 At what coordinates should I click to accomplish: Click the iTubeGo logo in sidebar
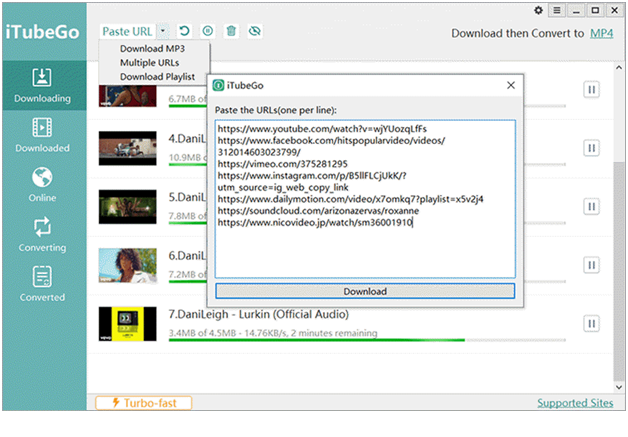42,32
